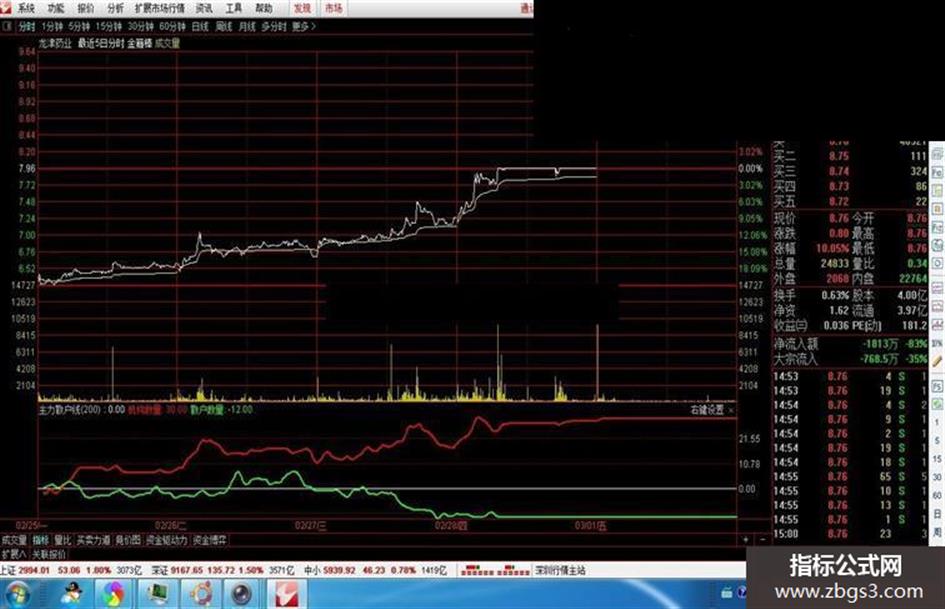Open the 分析 menu
Screen dimensions: 945x609
point(115,8)
